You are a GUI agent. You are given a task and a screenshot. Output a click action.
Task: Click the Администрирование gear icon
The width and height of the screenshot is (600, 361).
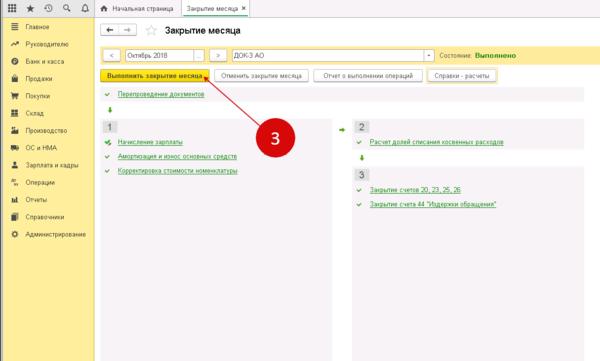pyautogui.click(x=15, y=234)
